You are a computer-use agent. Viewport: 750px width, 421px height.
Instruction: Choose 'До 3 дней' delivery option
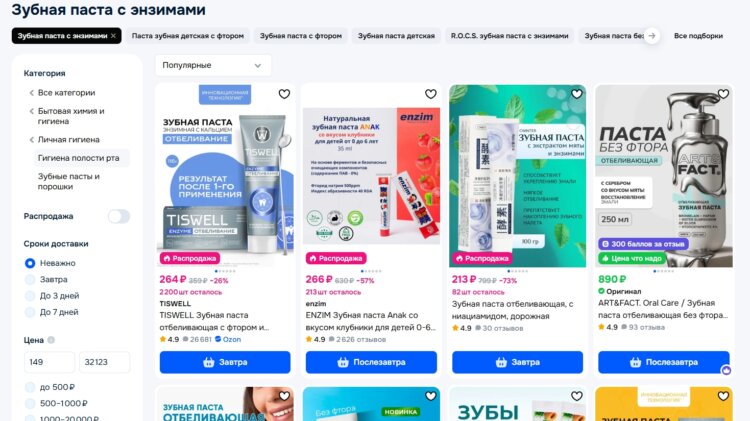[x=30, y=296]
